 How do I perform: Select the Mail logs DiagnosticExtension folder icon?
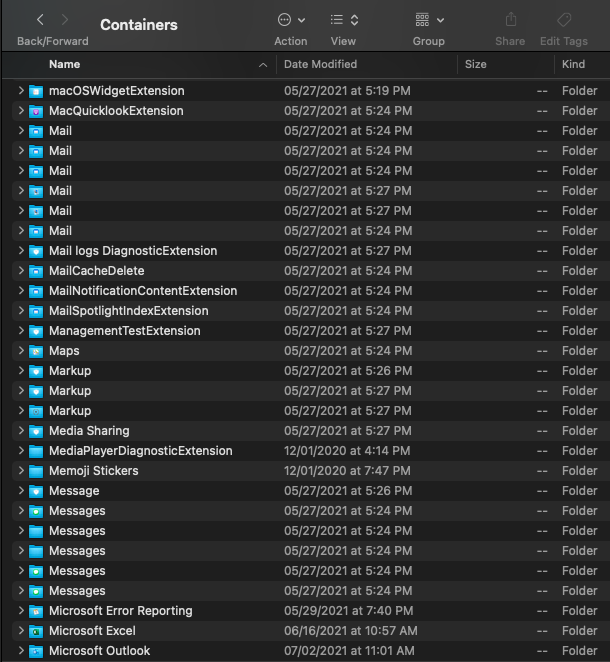36,251
